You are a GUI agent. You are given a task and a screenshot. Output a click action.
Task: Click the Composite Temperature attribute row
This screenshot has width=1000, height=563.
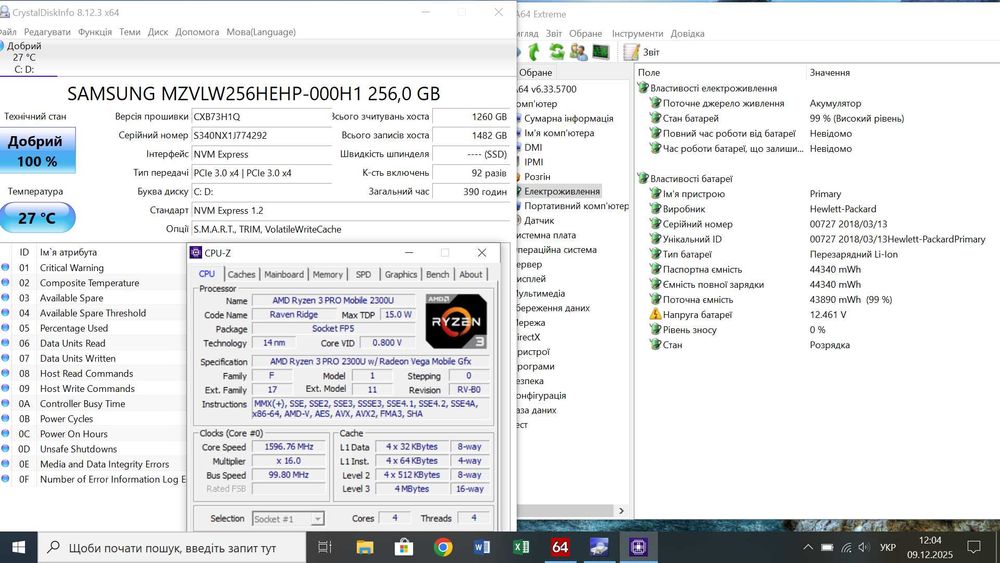tap(93, 283)
